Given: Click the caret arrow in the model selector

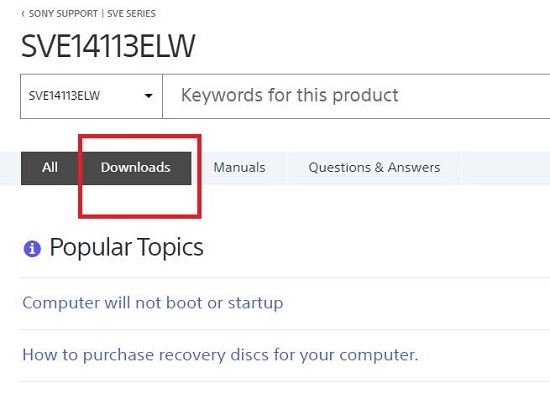Looking at the screenshot, I should click(x=148, y=96).
